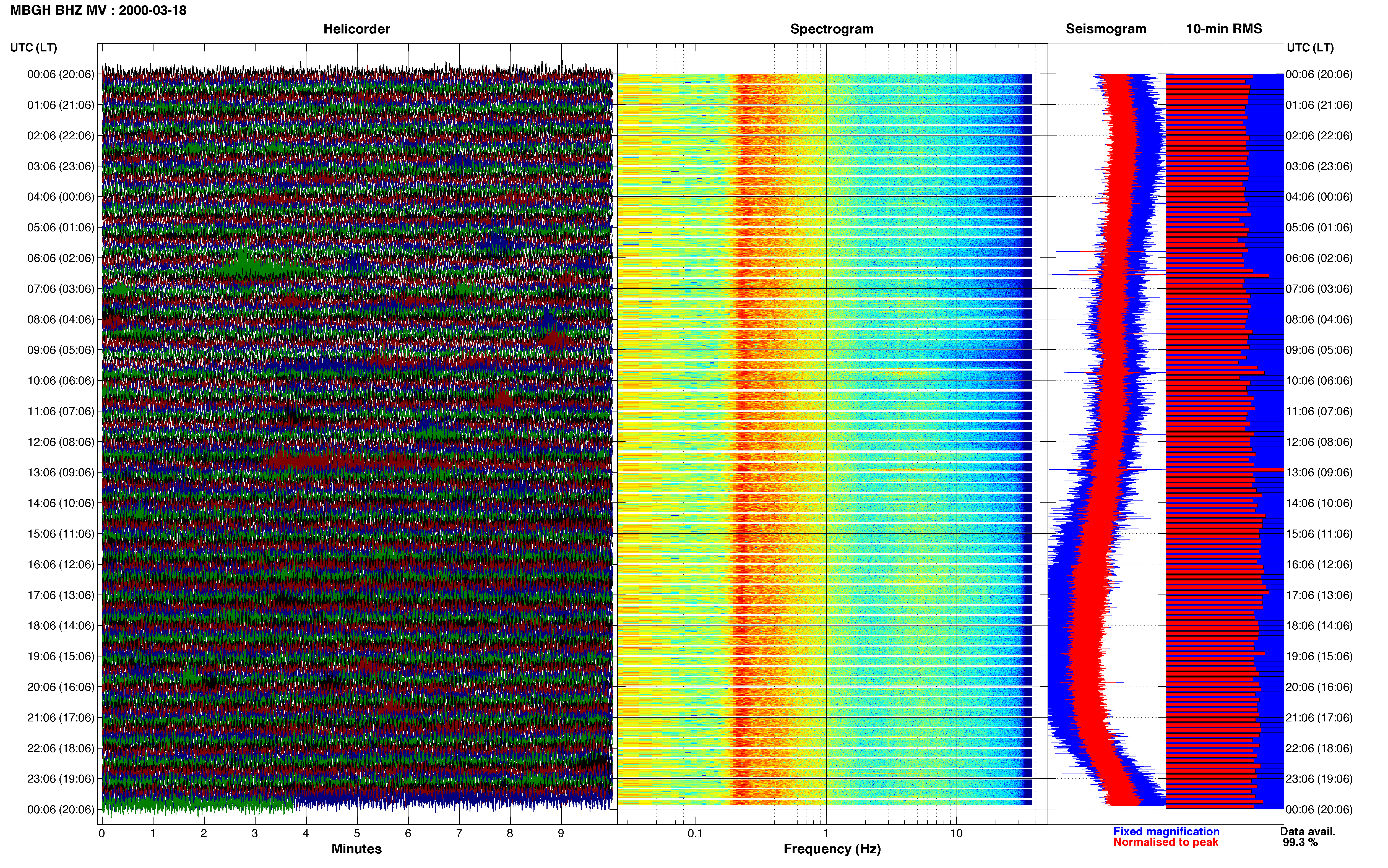Click the 10-min RMS panel heading
The height and width of the screenshot is (868, 1388).
click(1224, 29)
